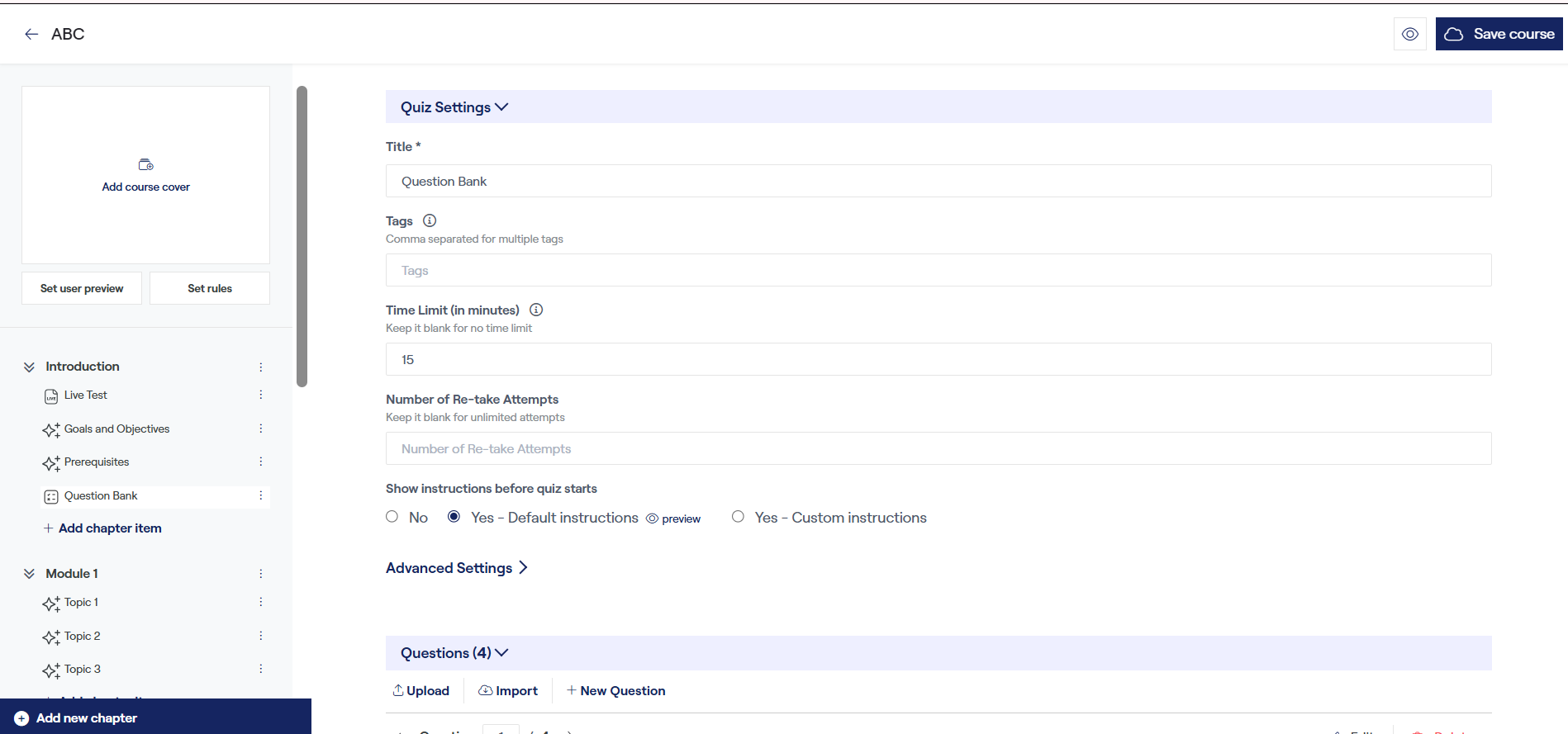The width and height of the screenshot is (1568, 734).
Task: Open three-dot menu for Live Test
Action: click(x=260, y=395)
